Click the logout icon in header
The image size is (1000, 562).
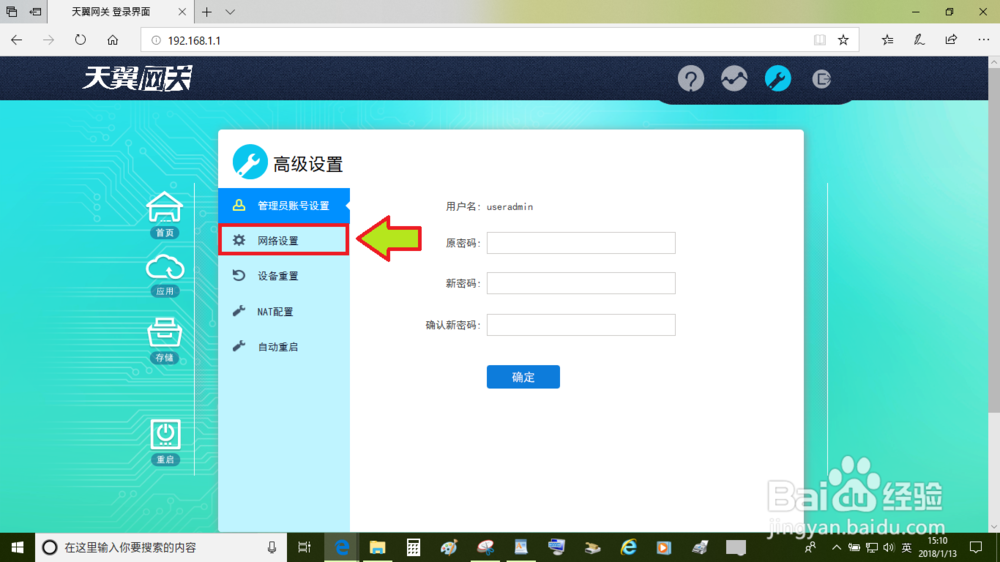point(821,79)
